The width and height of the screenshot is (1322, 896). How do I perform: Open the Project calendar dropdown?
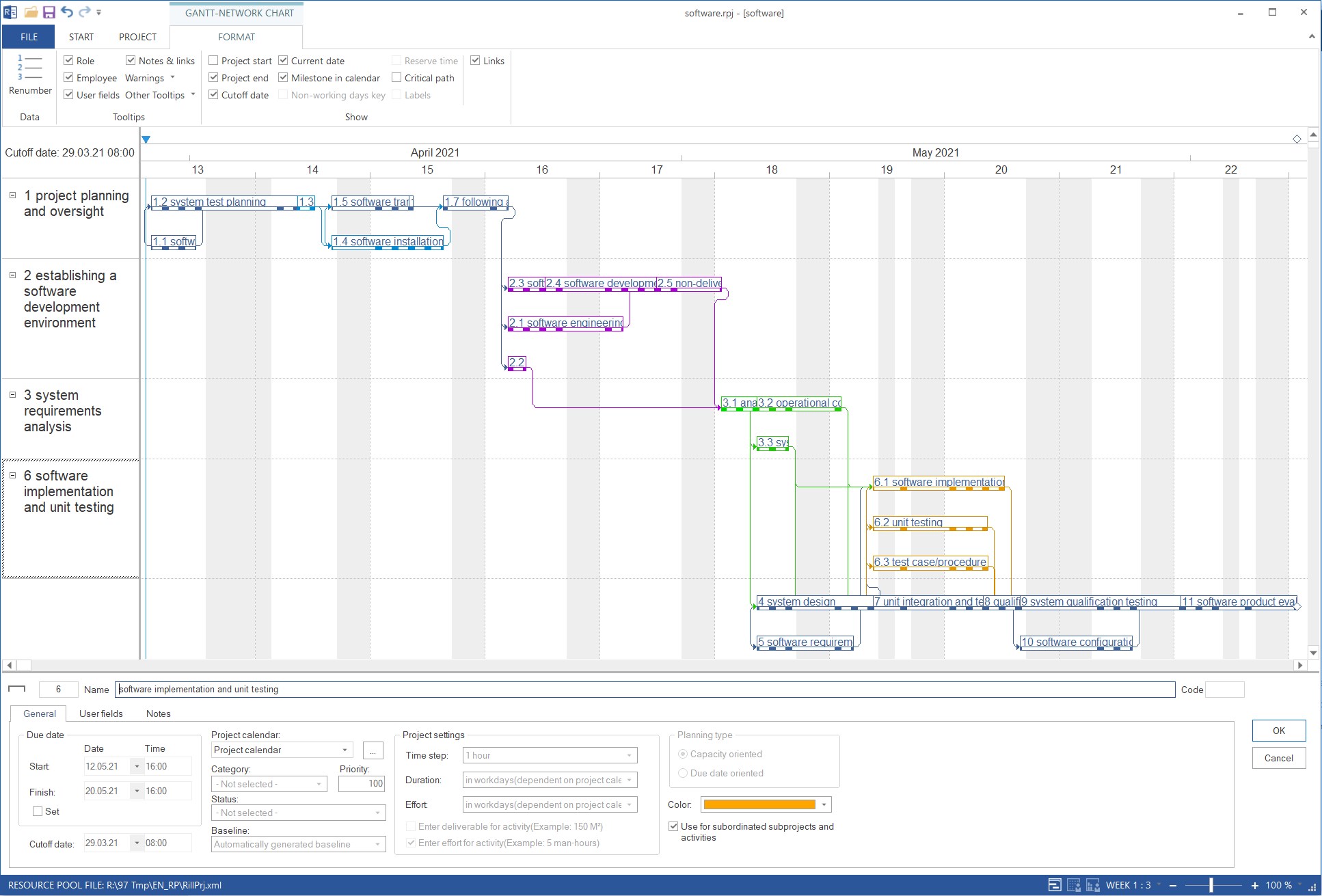(345, 750)
